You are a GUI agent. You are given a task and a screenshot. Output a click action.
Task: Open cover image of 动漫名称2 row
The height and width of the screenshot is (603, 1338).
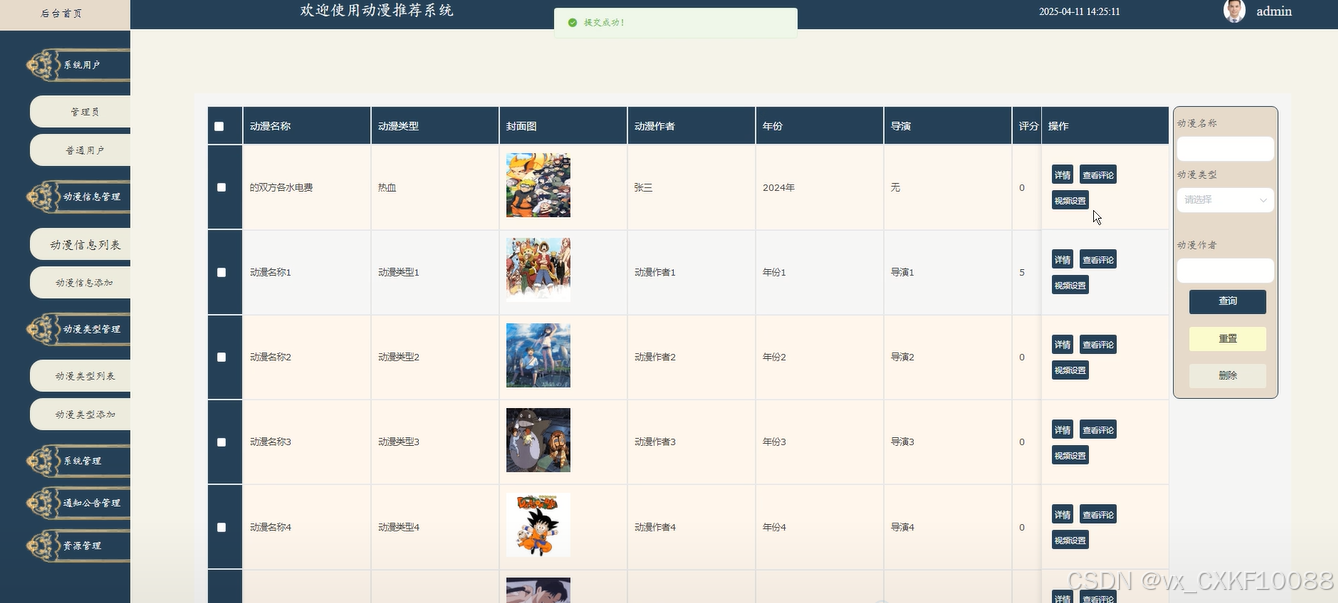point(538,355)
